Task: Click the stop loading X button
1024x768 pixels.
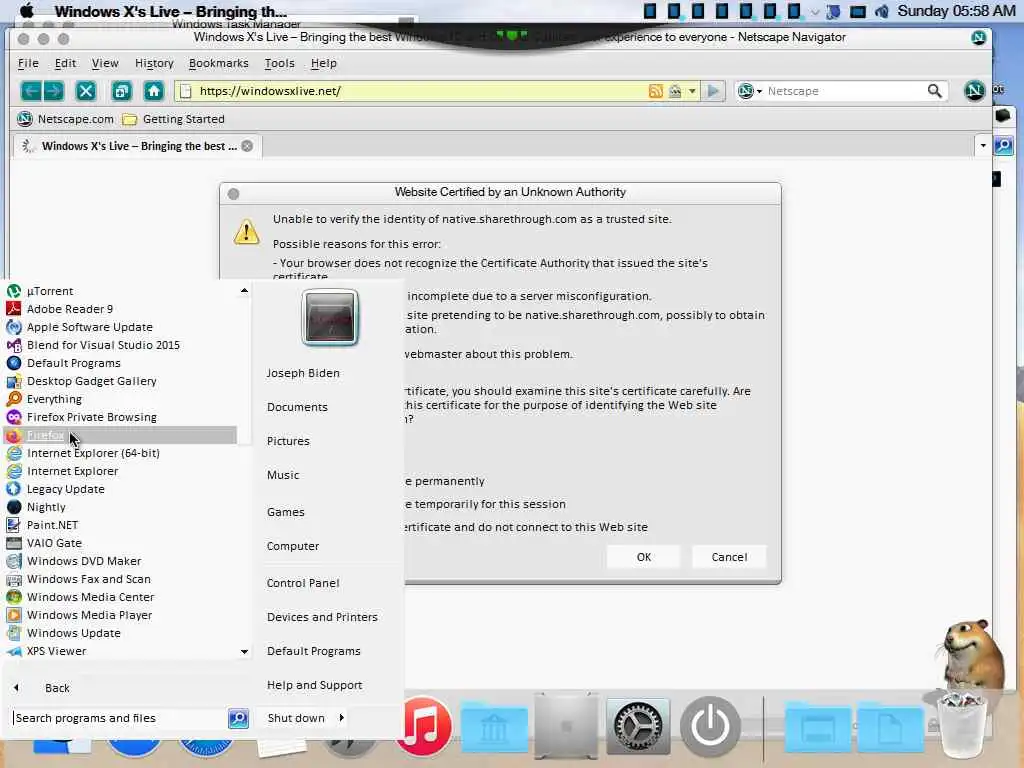Action: [86, 91]
